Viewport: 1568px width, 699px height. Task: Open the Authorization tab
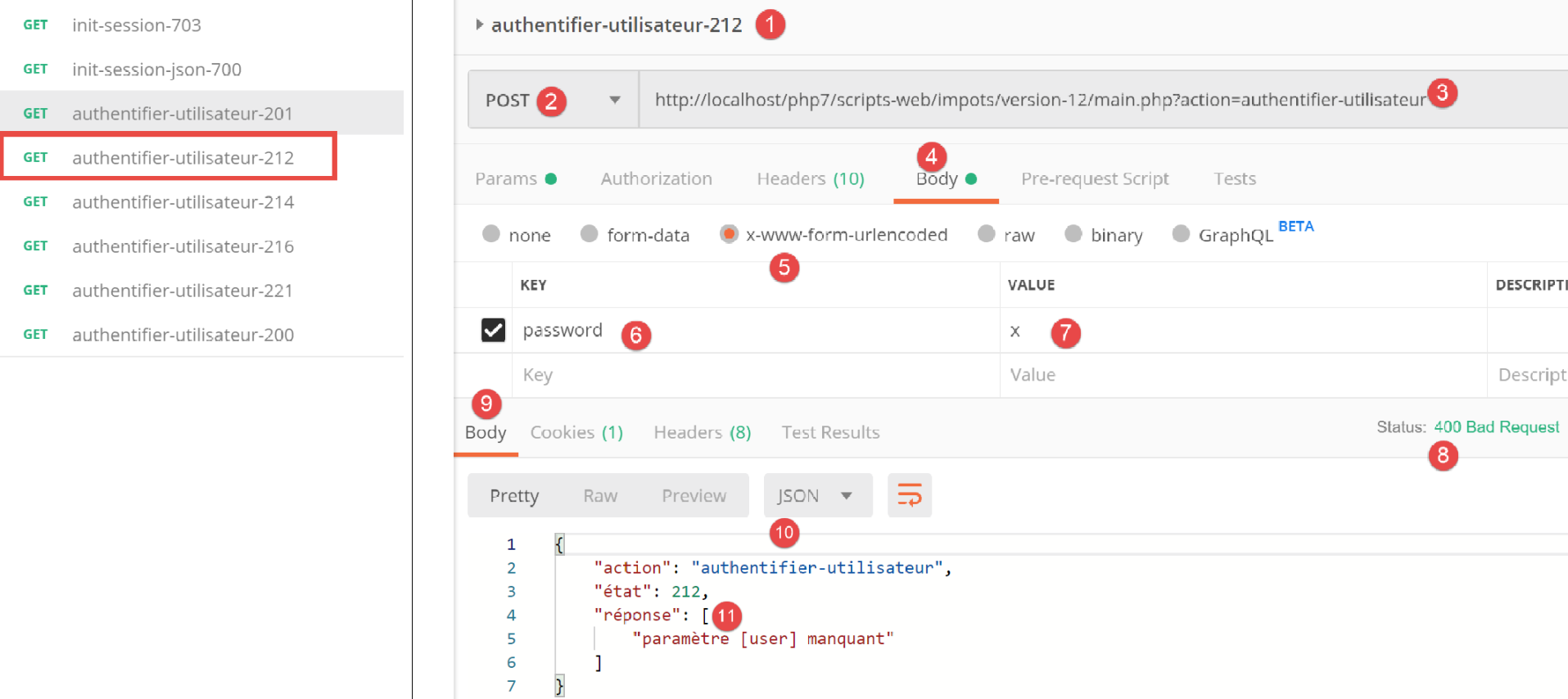656,178
